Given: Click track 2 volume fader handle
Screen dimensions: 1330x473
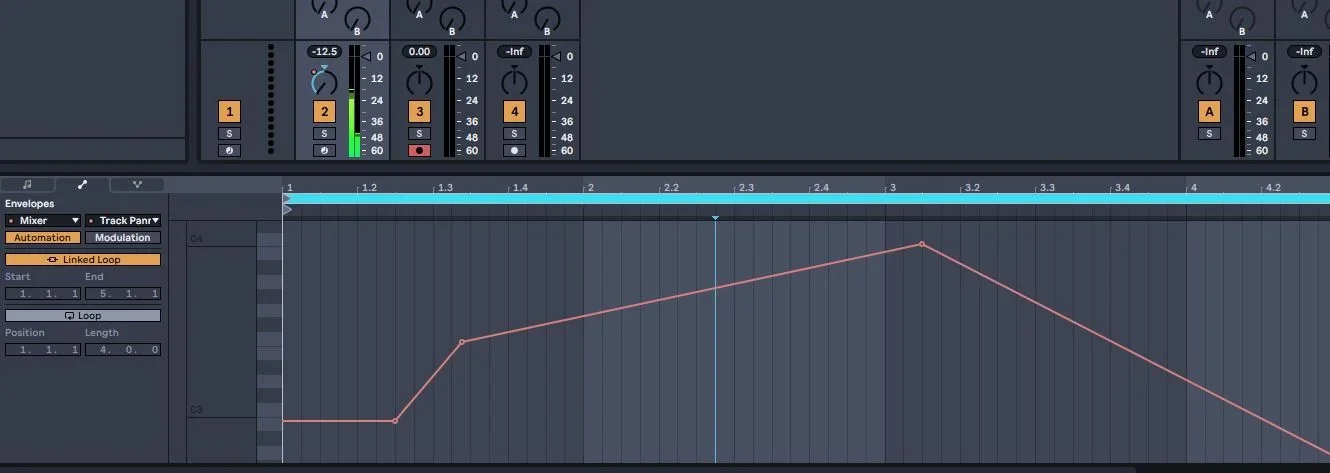Looking at the screenshot, I should 366,57.
